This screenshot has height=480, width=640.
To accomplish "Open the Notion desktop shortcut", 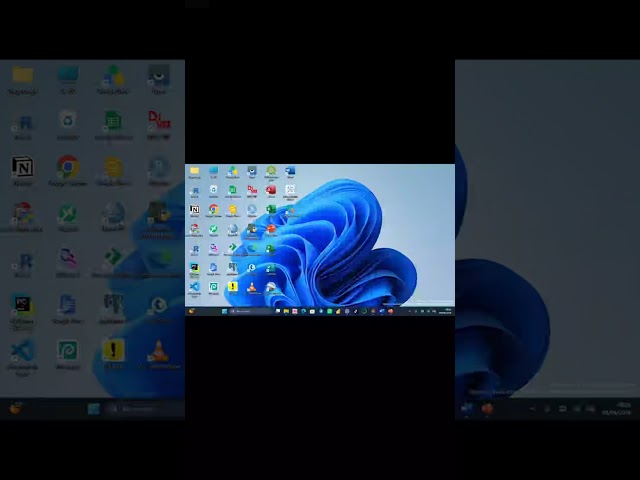I will point(194,210).
